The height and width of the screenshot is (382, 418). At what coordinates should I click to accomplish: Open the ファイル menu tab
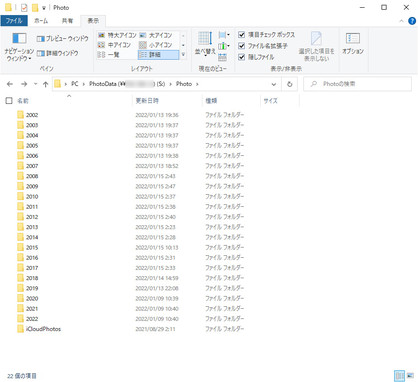(x=14, y=21)
